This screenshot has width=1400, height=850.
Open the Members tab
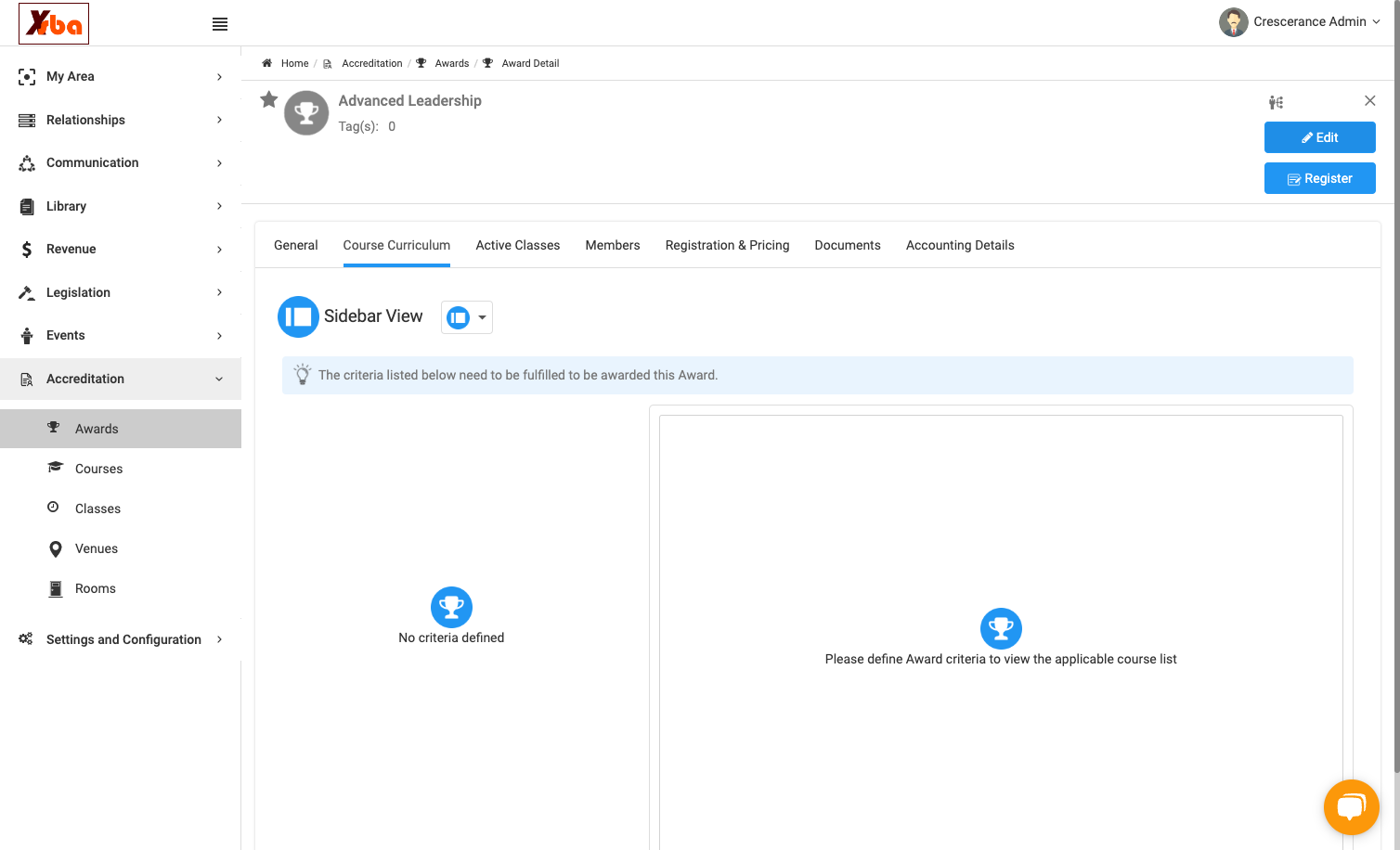click(x=613, y=245)
